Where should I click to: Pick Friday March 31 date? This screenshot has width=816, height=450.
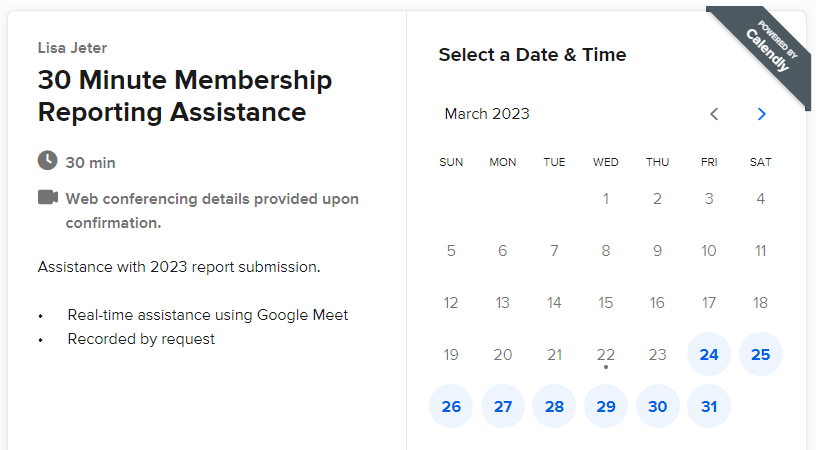pos(709,406)
